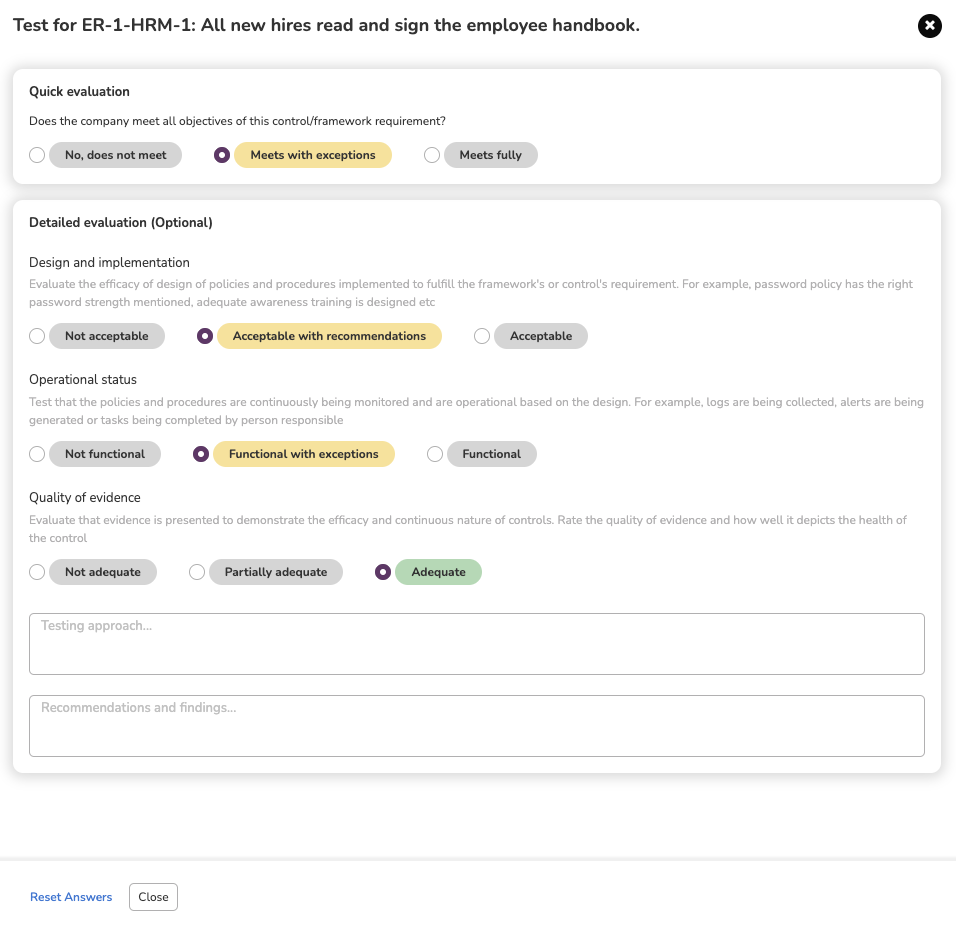Choose 'Functional with exceptions' radio button
956x925 pixels.
201,454
